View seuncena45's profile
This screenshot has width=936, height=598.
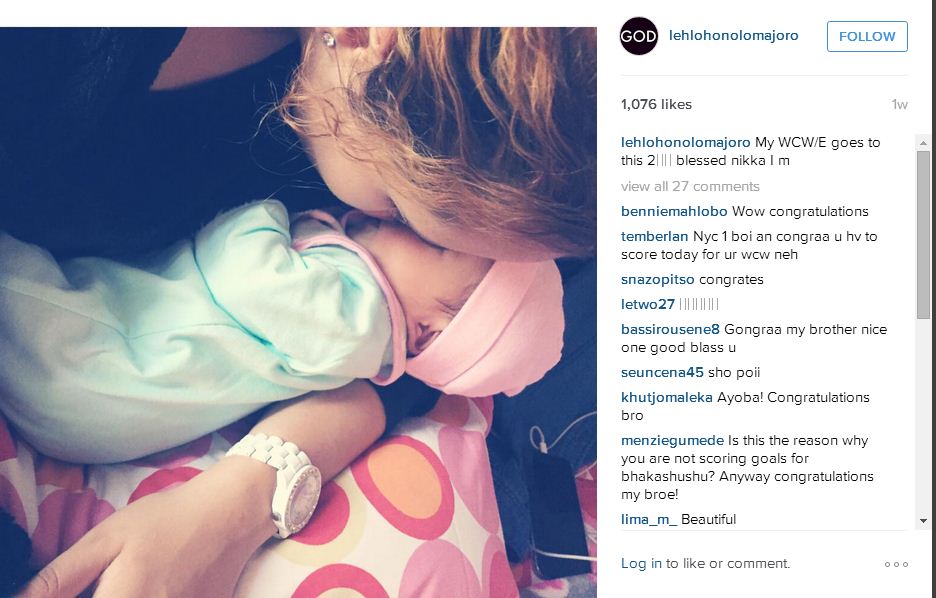[x=662, y=372]
